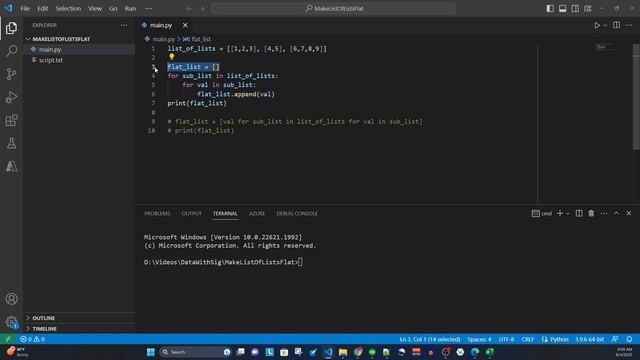This screenshot has width=640, height=360.
Task: Open the Run and Debug view
Action: (x=11, y=97)
